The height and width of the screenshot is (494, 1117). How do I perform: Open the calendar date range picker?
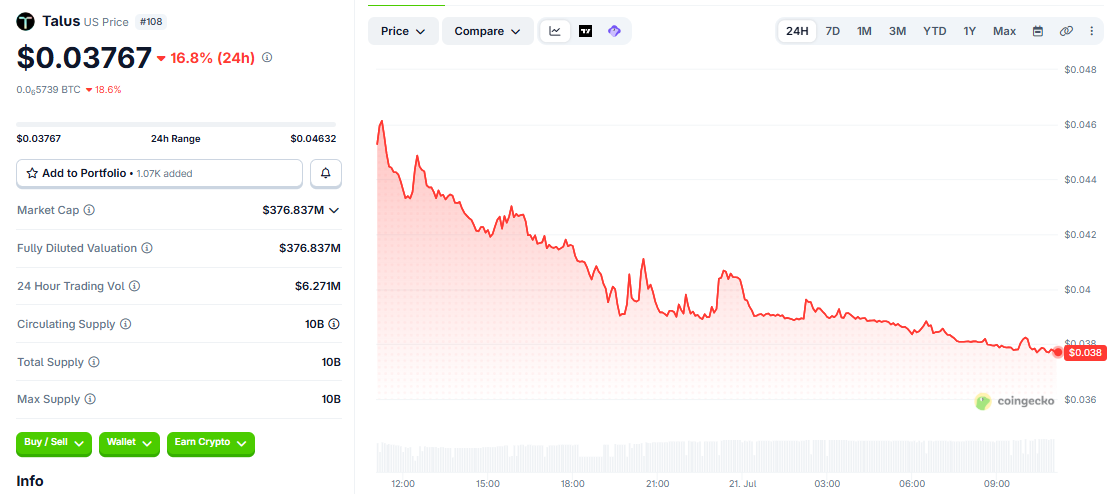1038,31
